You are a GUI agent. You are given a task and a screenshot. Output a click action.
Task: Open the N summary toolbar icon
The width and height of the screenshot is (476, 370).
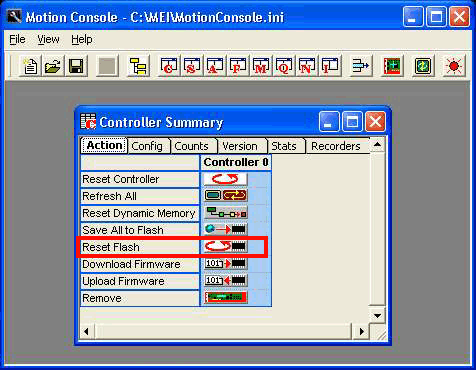[x=307, y=65]
